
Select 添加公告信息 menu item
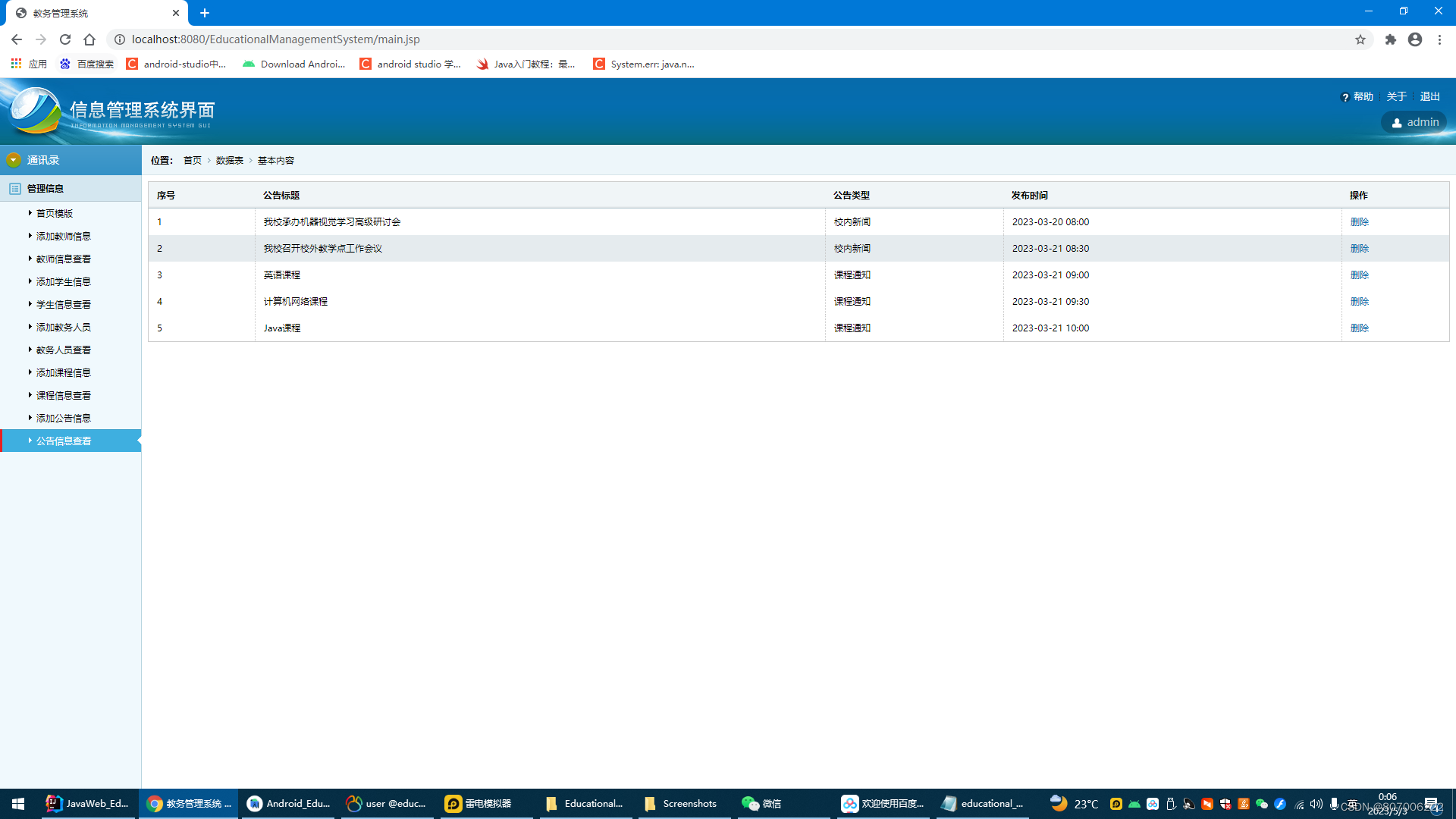point(64,418)
